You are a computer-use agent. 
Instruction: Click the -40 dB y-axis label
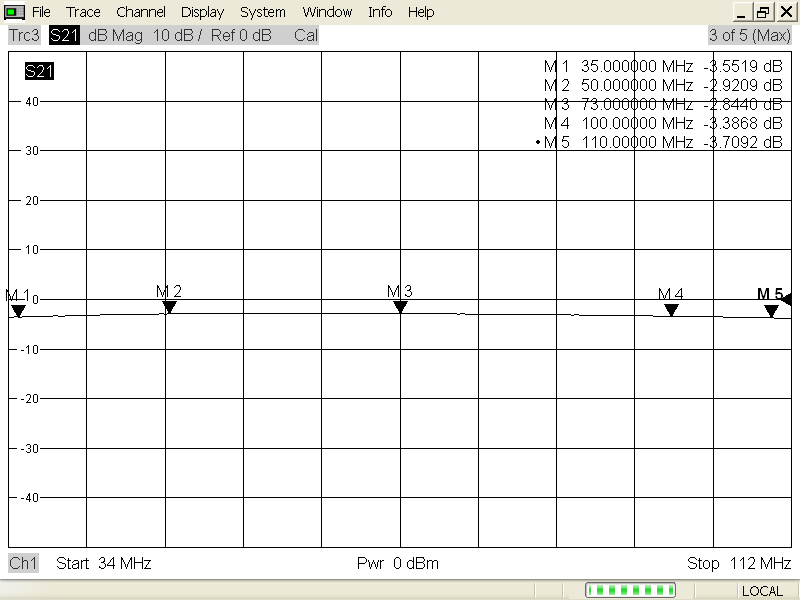coord(30,497)
